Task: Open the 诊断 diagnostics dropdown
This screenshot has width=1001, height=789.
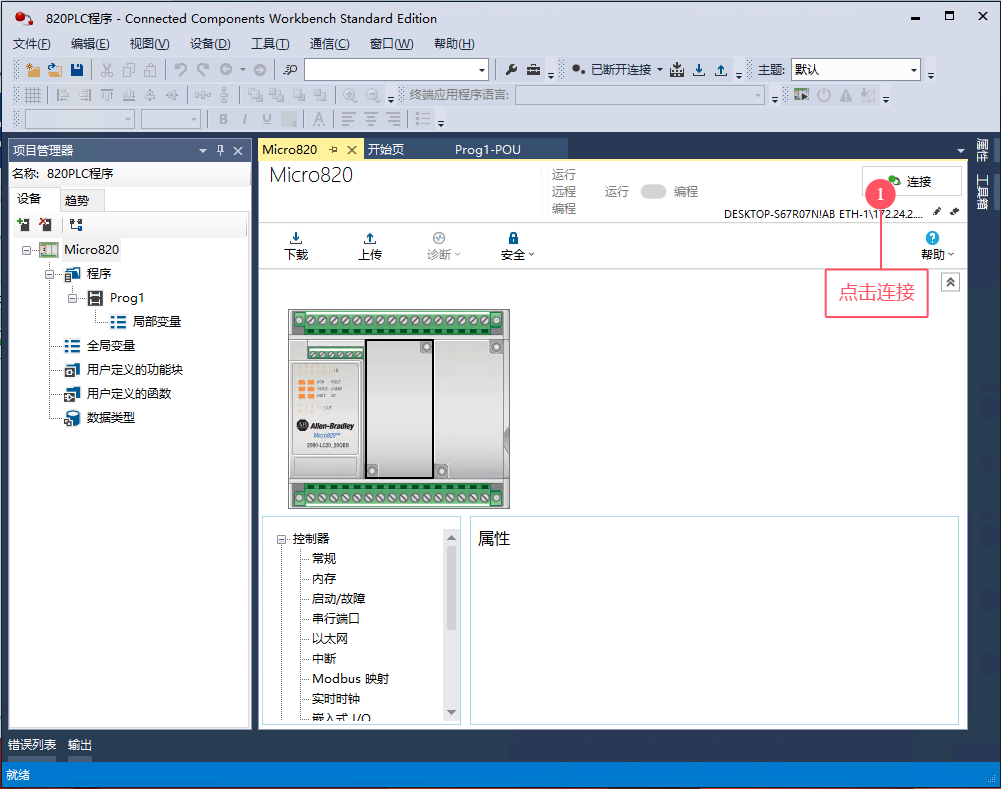Action: coord(443,246)
